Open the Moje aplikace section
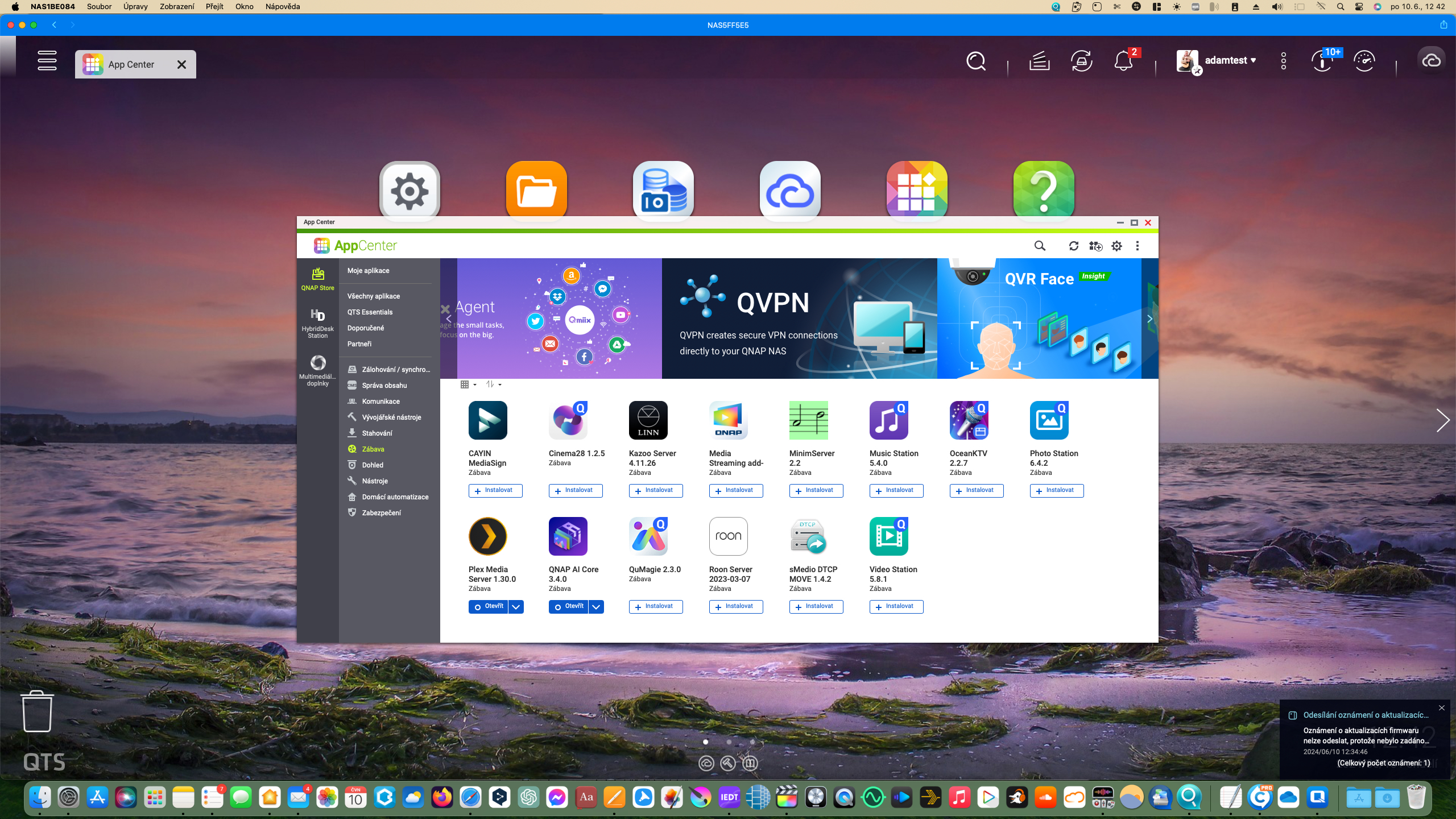 click(368, 271)
